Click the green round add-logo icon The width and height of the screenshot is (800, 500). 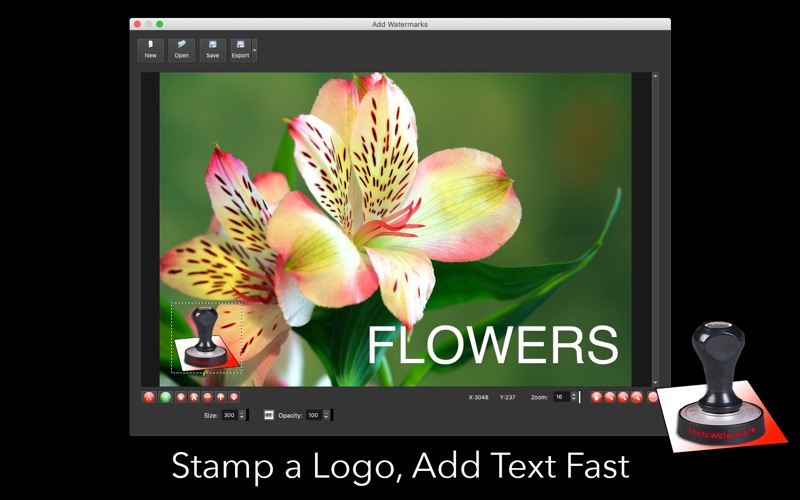166,397
